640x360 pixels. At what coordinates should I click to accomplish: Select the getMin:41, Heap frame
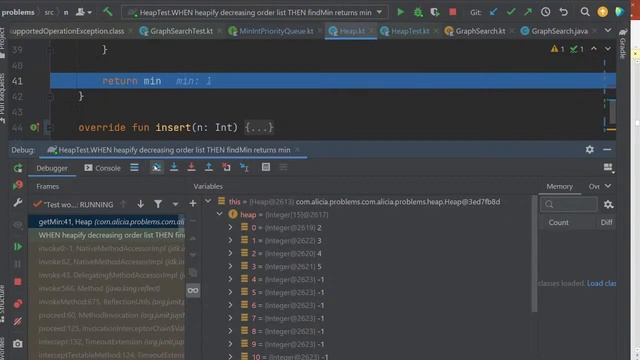pyautogui.click(x=107, y=222)
